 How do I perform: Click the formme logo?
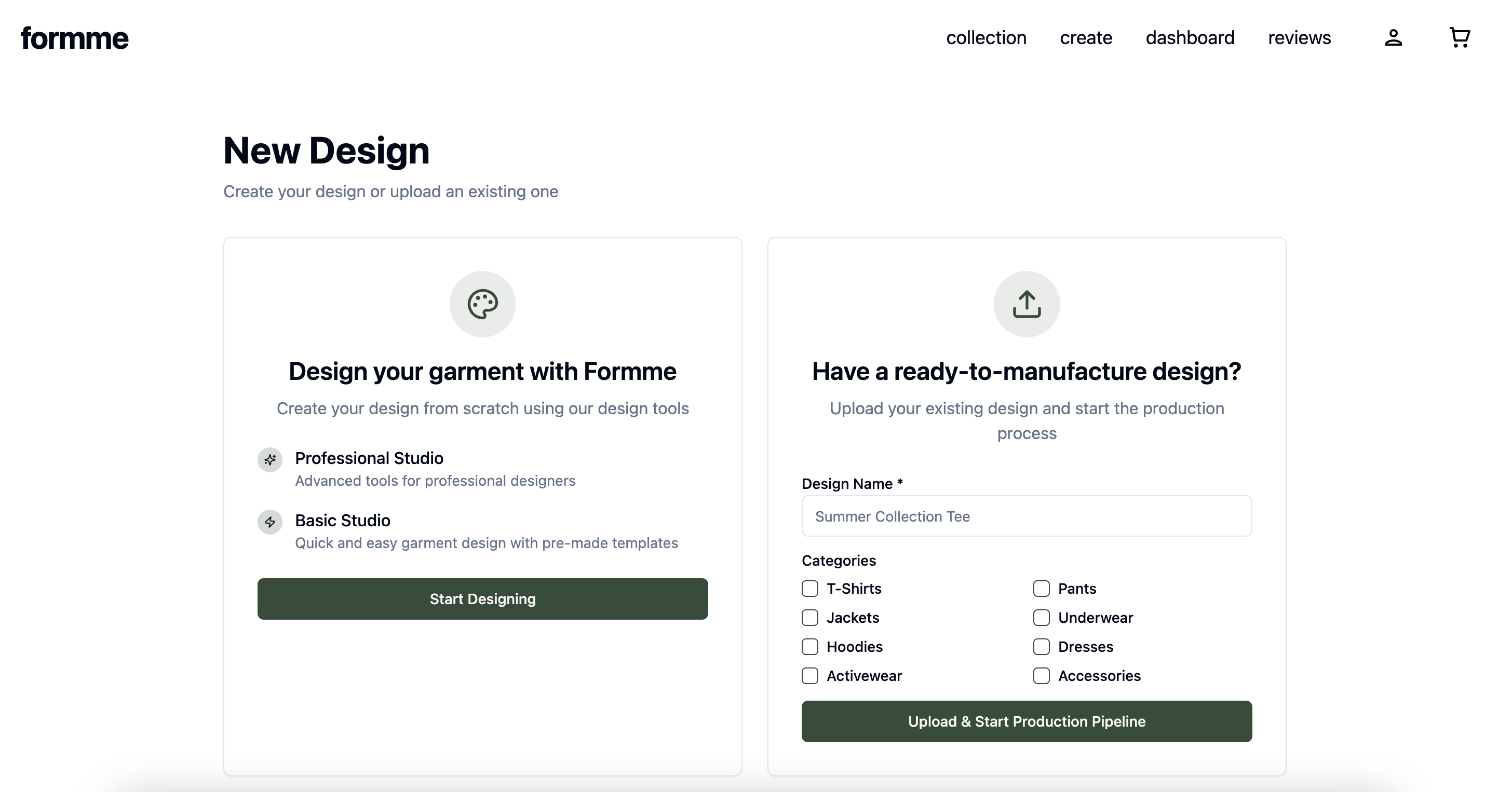point(75,39)
